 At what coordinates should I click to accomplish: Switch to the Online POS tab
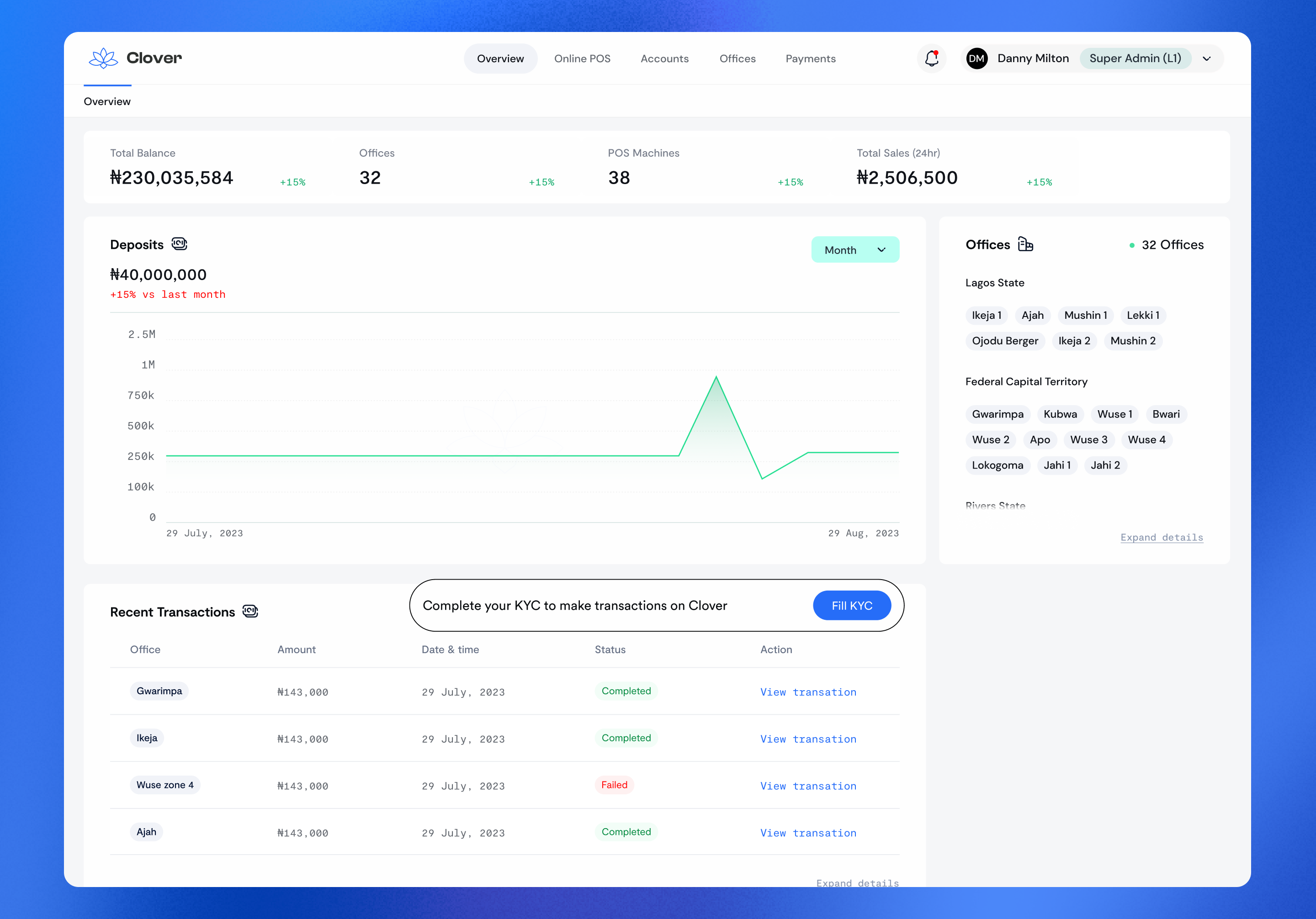pyautogui.click(x=582, y=58)
